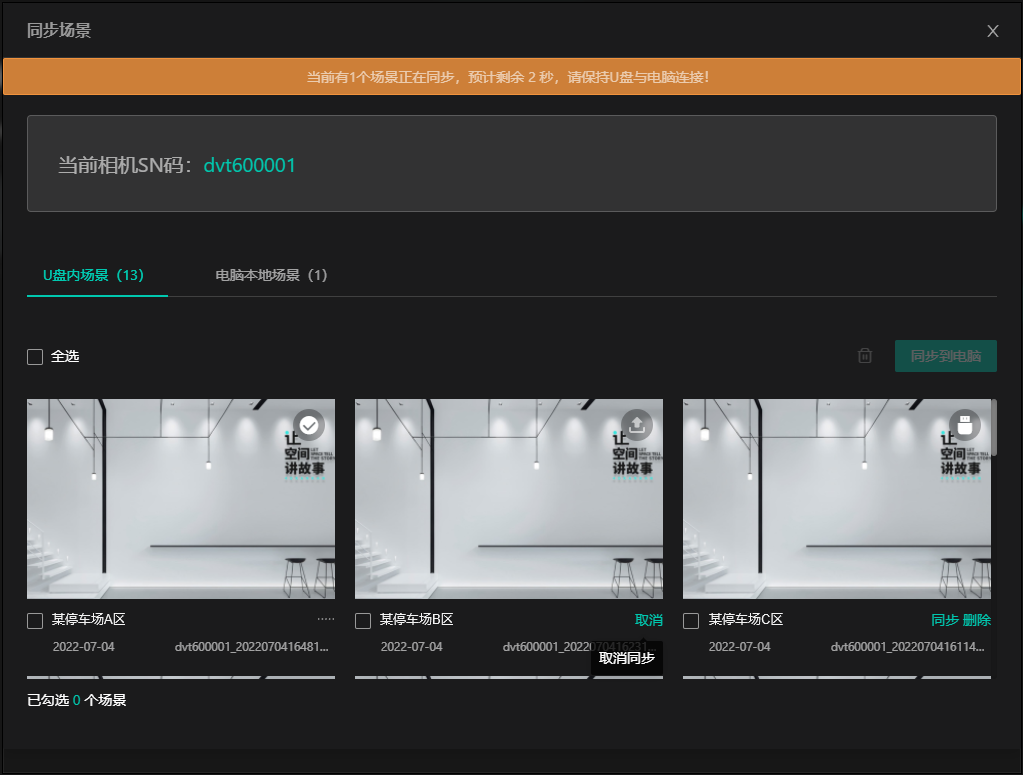Click the camera SN code dvt600001
The image size is (1023, 775).
point(250,165)
